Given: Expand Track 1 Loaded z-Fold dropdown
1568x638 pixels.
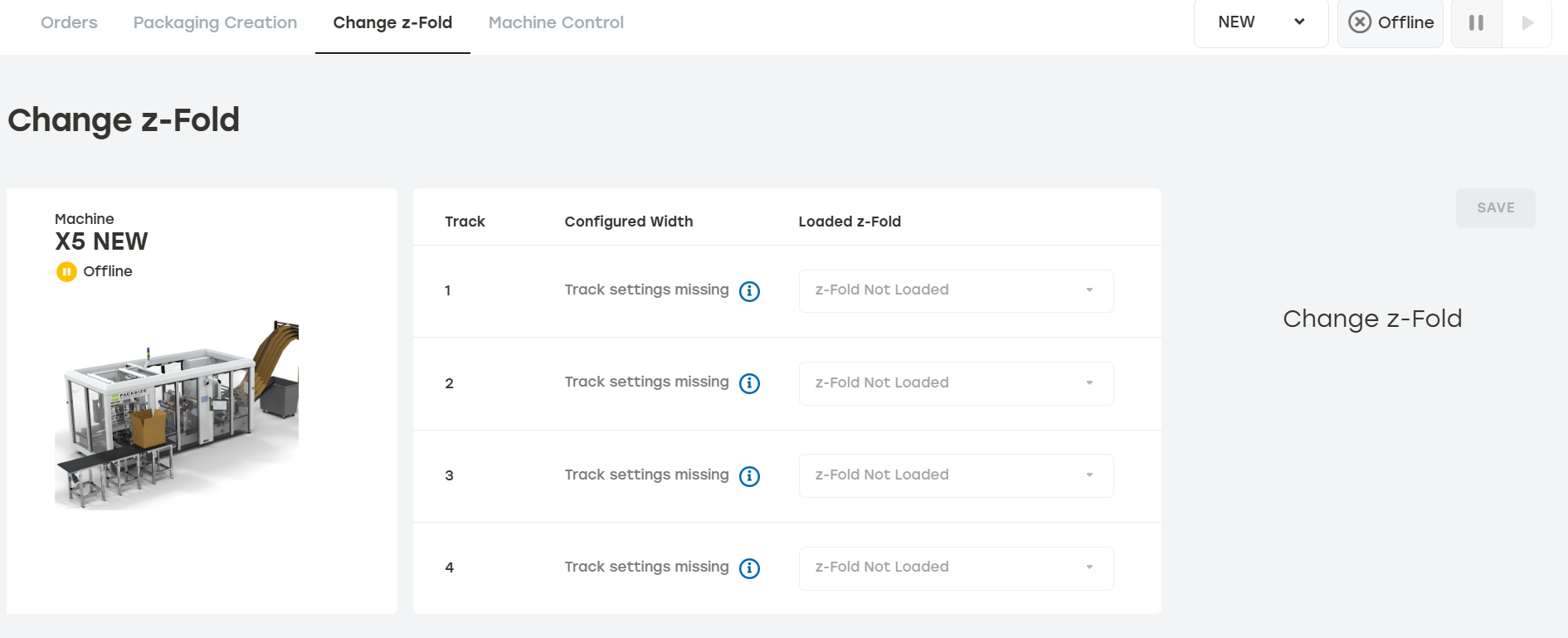Looking at the screenshot, I should (956, 290).
